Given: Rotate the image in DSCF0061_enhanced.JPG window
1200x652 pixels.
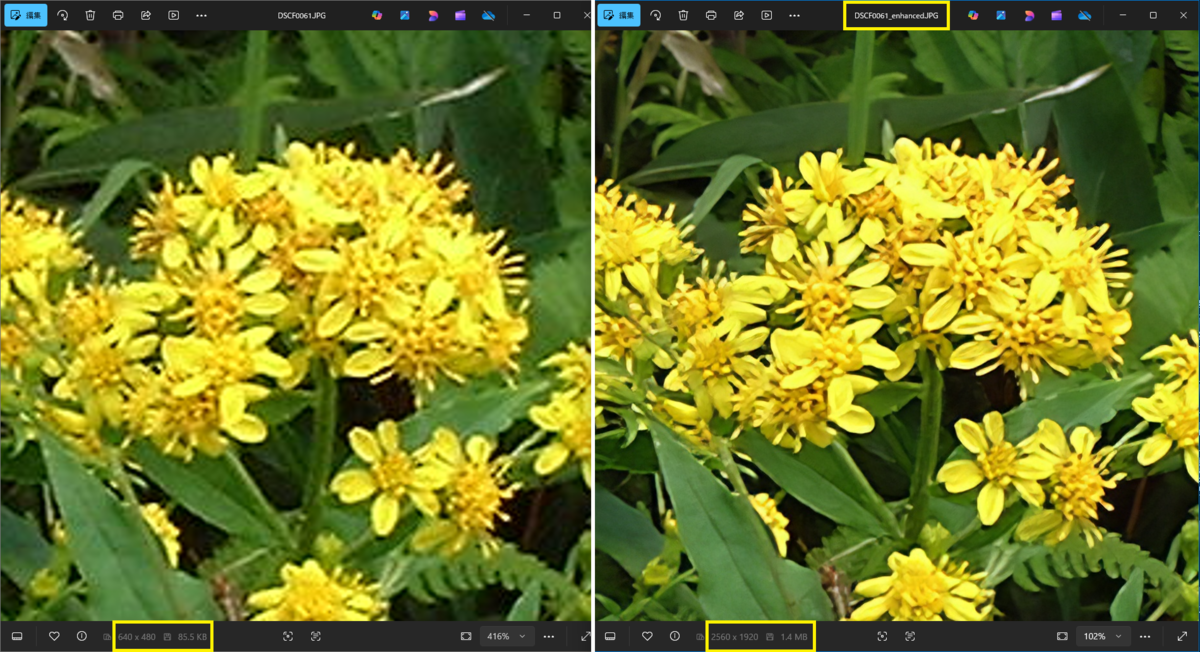Looking at the screenshot, I should (656, 15).
